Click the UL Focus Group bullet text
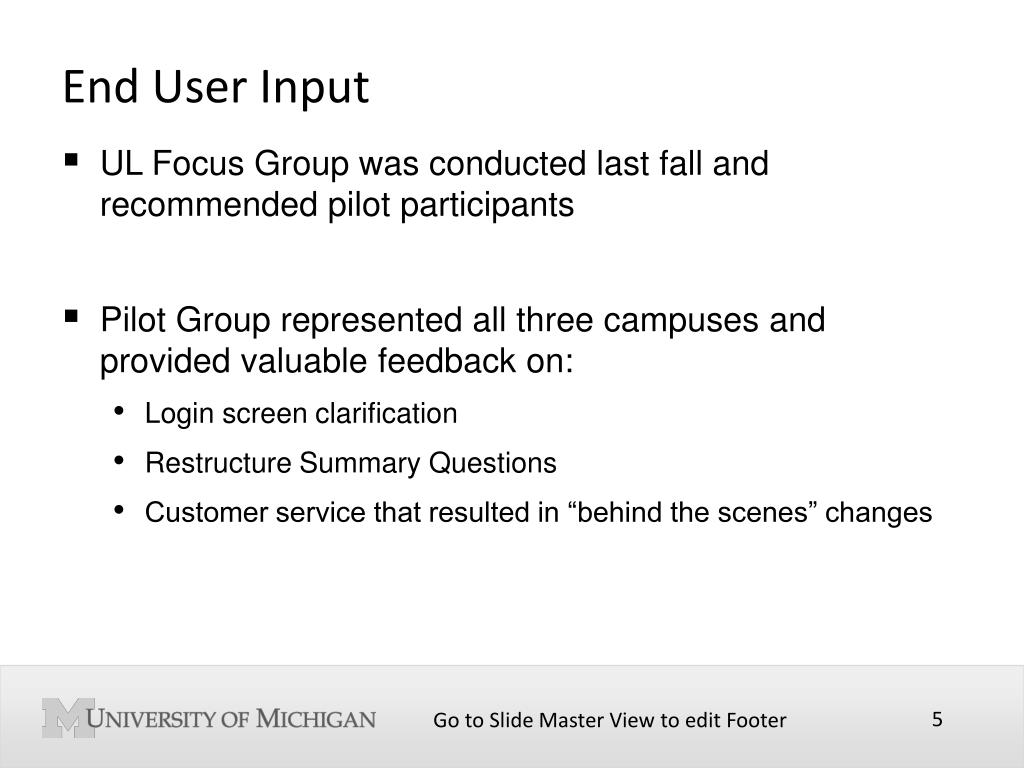This screenshot has height=768, width=1024. coord(434,184)
